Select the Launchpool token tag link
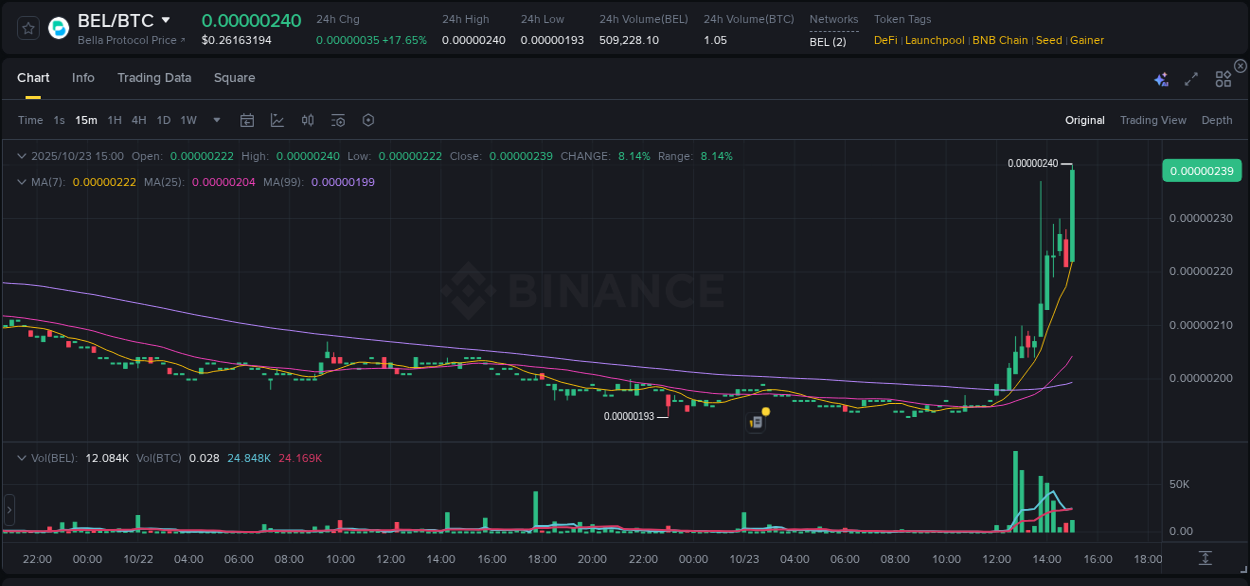The image size is (1250, 586). pos(934,40)
